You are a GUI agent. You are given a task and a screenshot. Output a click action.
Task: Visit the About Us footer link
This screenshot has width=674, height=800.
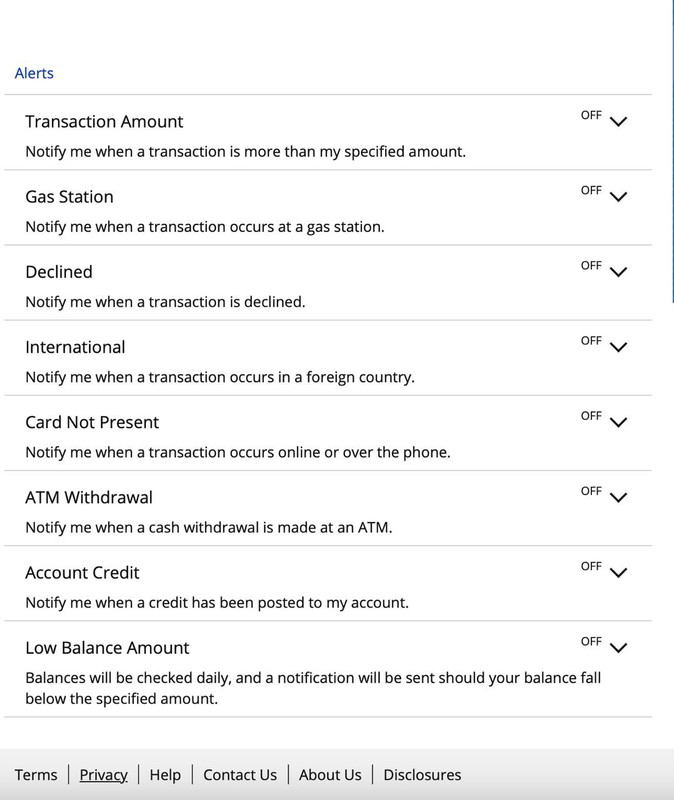(x=330, y=775)
